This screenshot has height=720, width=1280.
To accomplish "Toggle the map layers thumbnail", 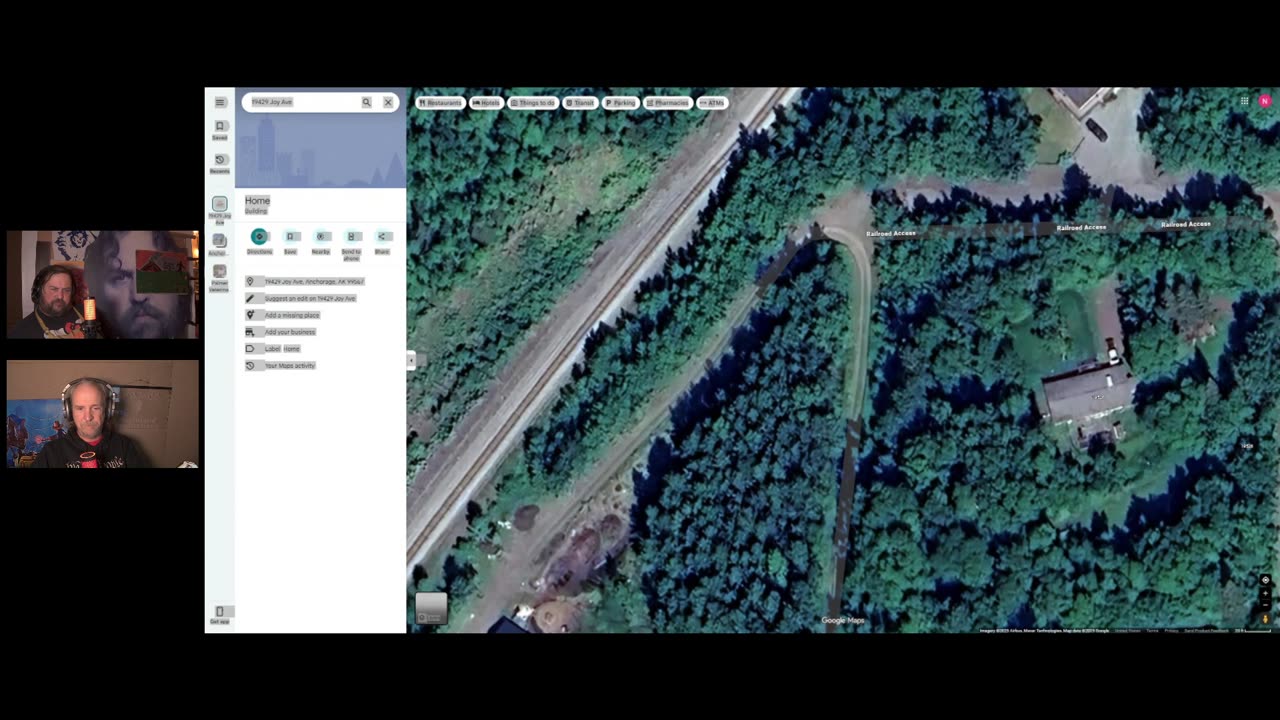I will [x=431, y=608].
